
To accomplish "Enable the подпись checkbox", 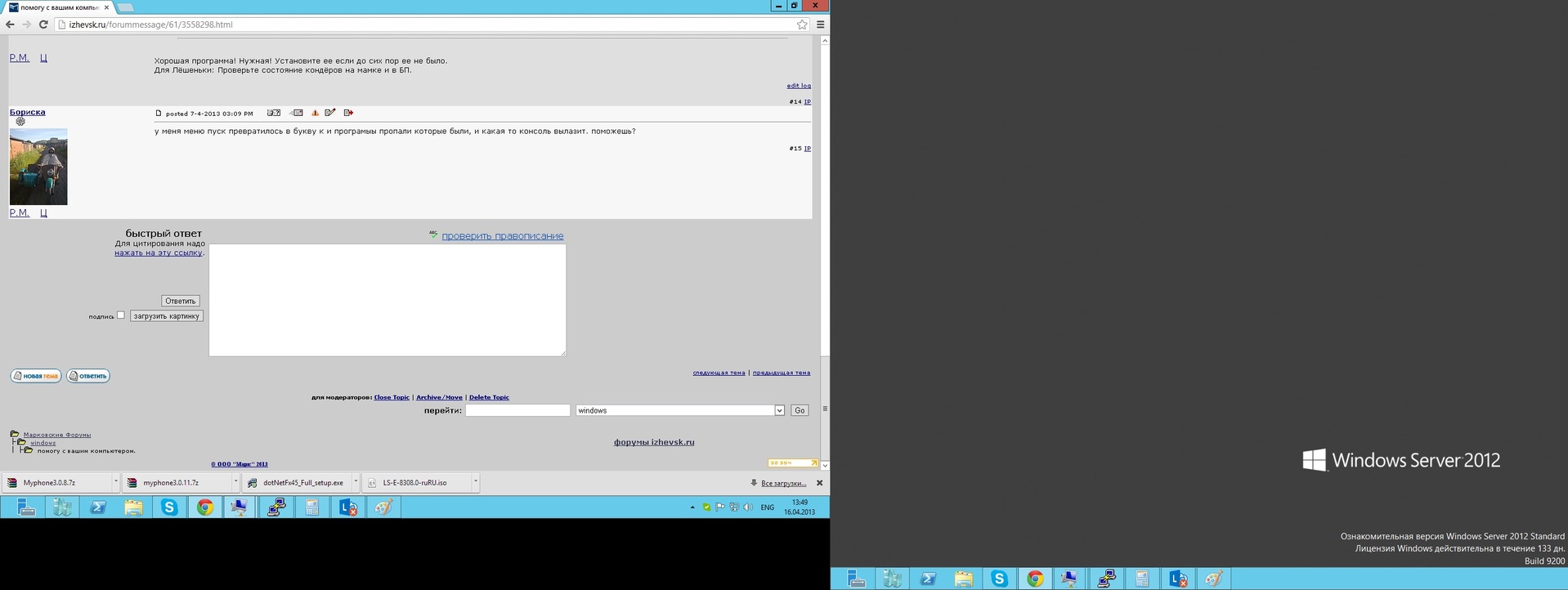I will click(x=121, y=315).
